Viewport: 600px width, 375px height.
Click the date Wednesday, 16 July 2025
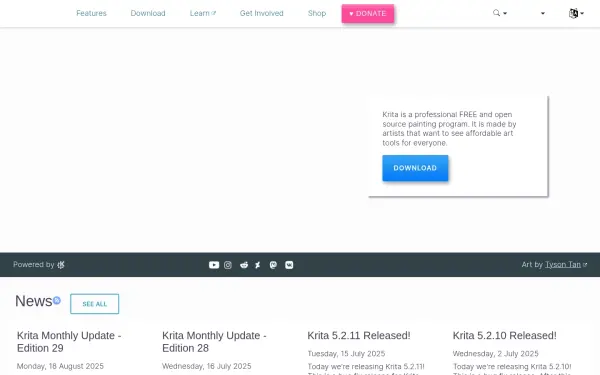point(207,366)
